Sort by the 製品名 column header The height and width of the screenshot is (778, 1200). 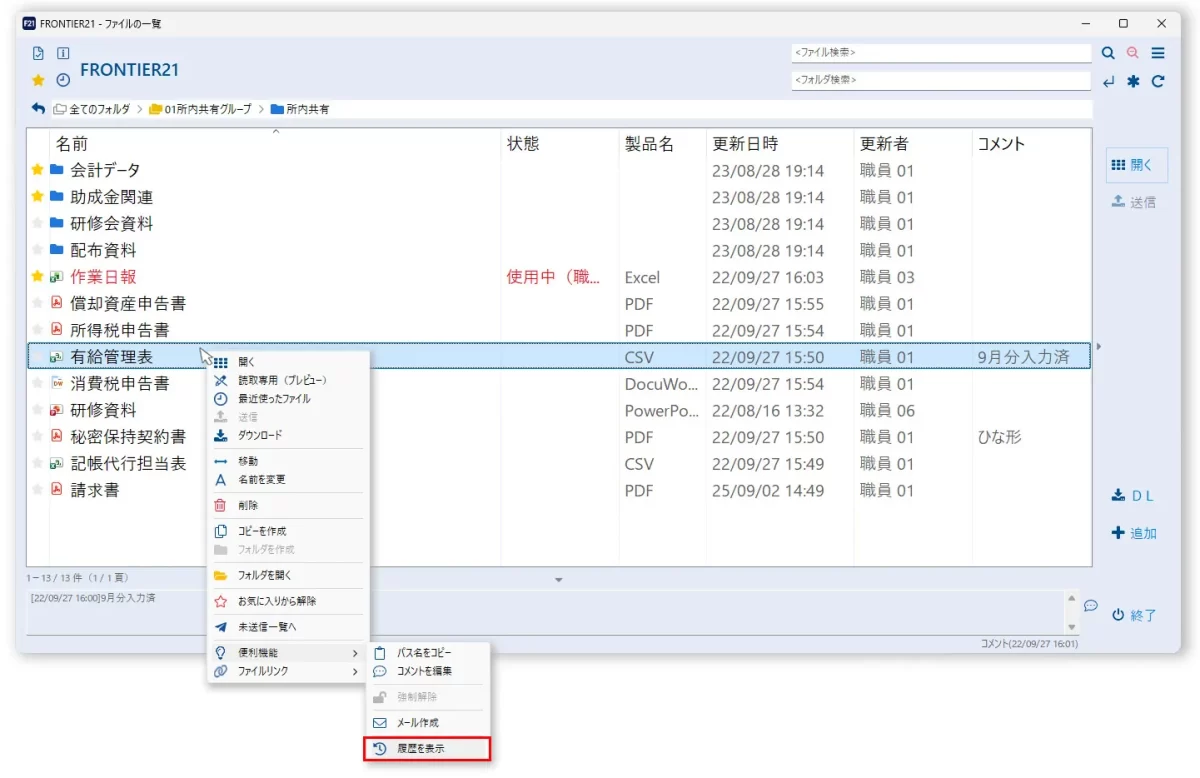pyautogui.click(x=649, y=144)
